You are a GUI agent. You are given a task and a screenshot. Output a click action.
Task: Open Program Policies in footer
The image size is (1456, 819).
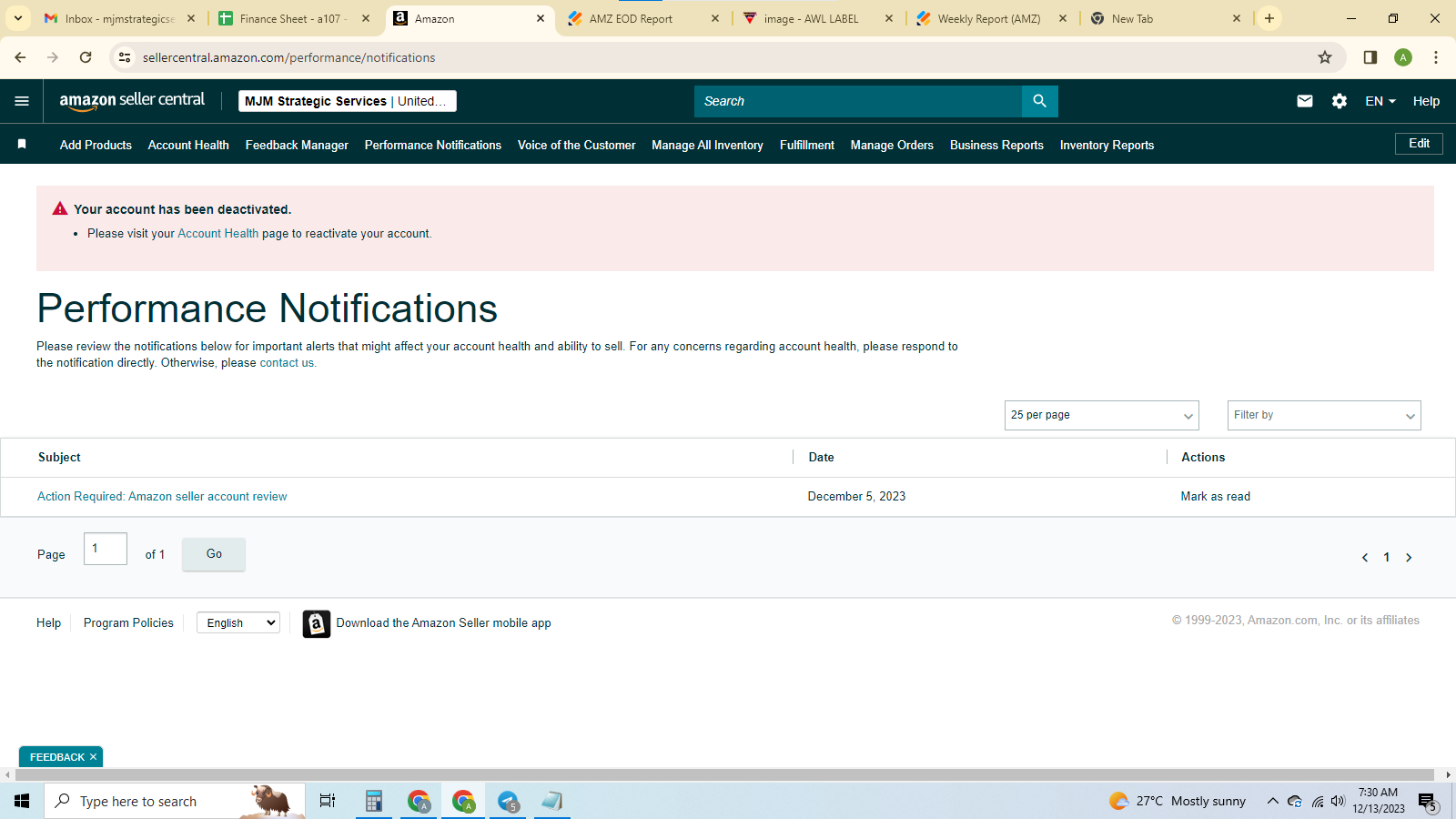click(128, 623)
